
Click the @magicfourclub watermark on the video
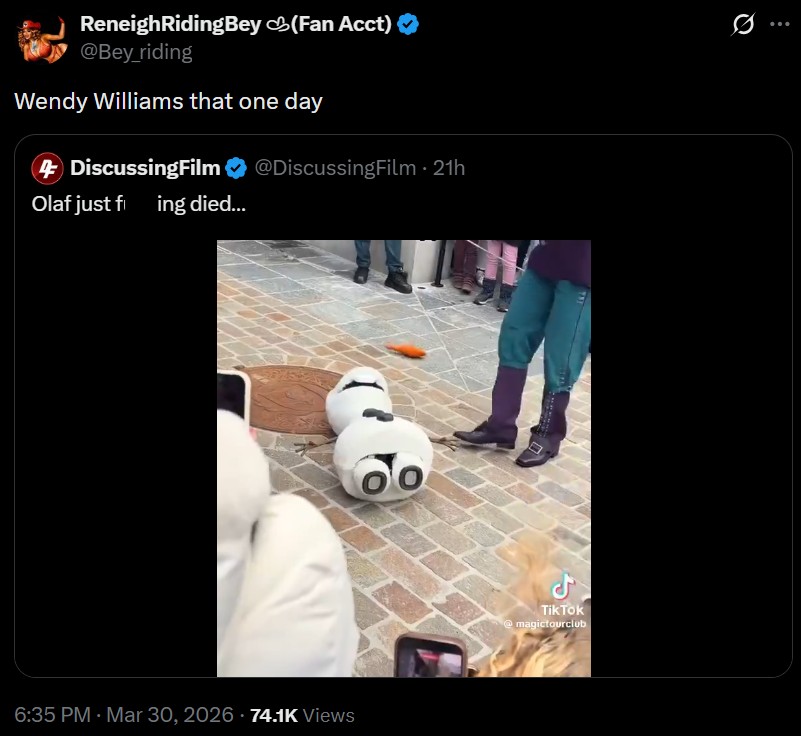point(546,624)
